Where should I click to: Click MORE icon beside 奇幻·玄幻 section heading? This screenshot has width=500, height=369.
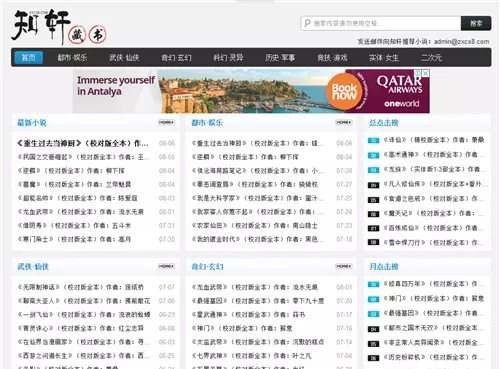(x=344, y=266)
